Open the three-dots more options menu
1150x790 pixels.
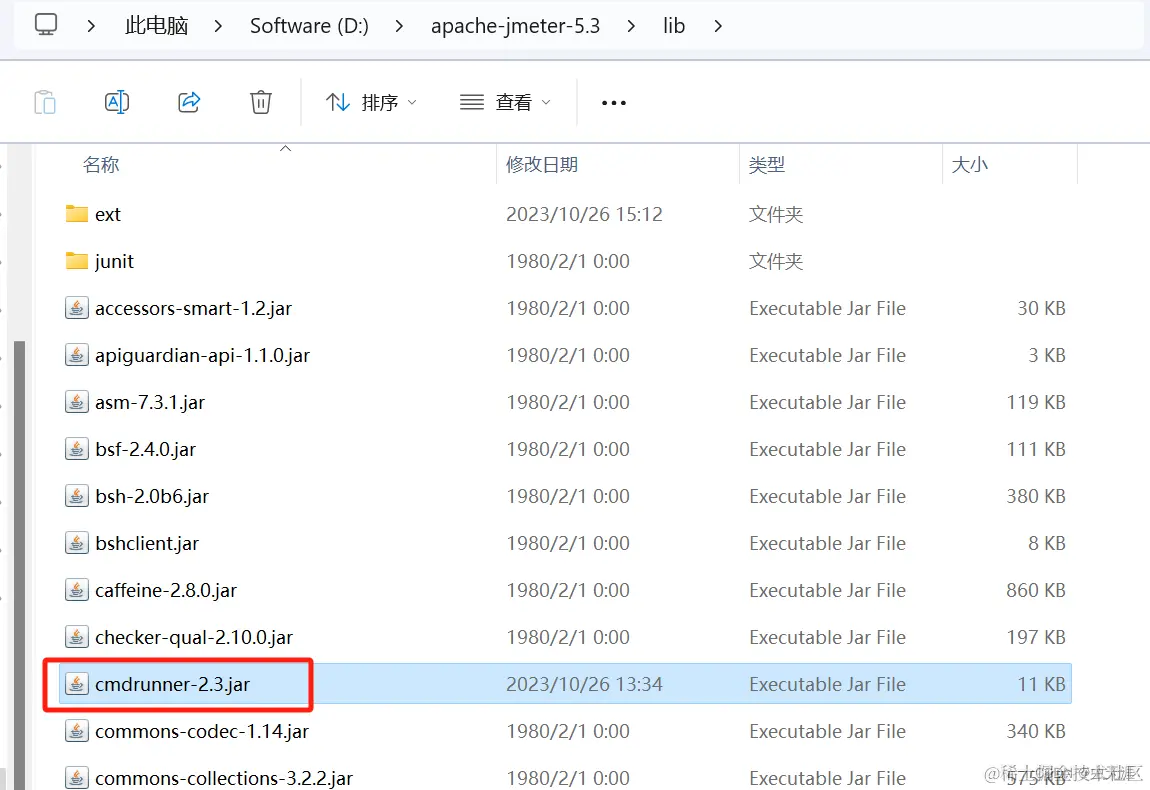(614, 103)
